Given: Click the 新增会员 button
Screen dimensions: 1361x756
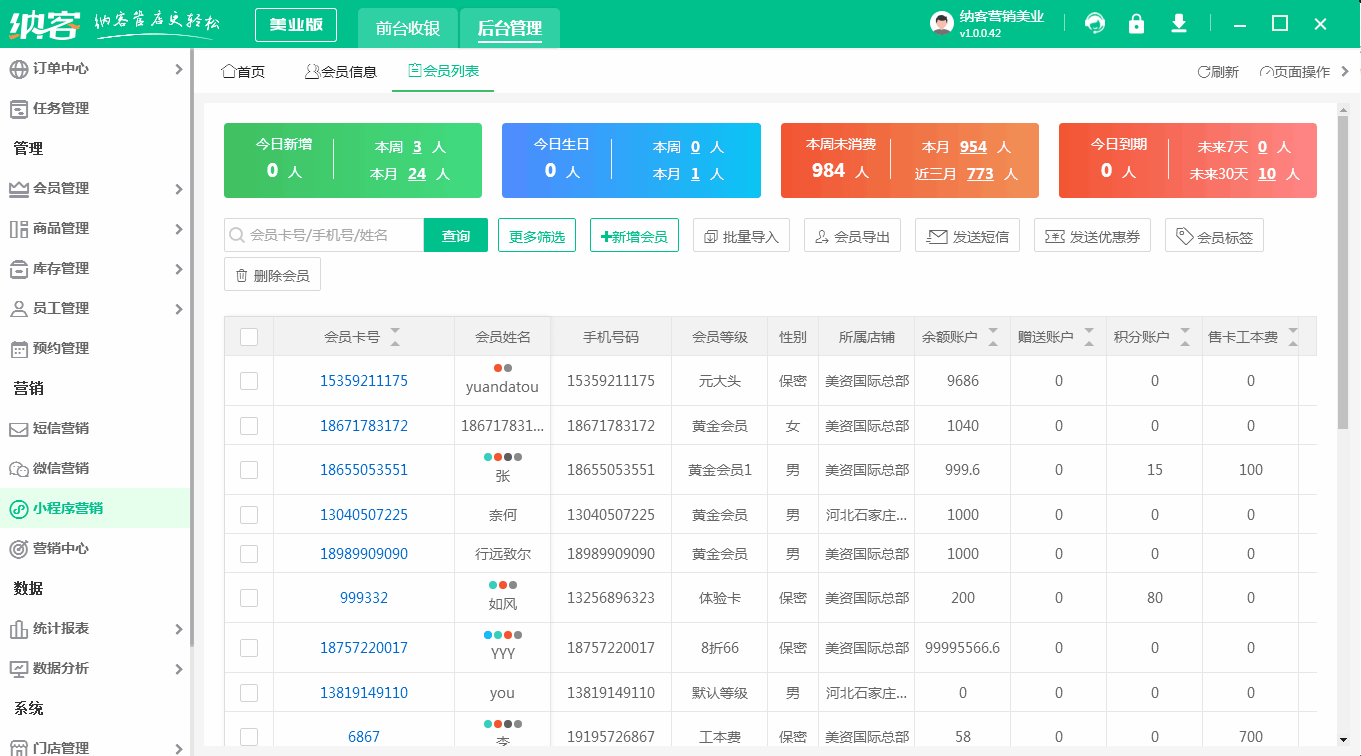Looking at the screenshot, I should tap(634, 235).
